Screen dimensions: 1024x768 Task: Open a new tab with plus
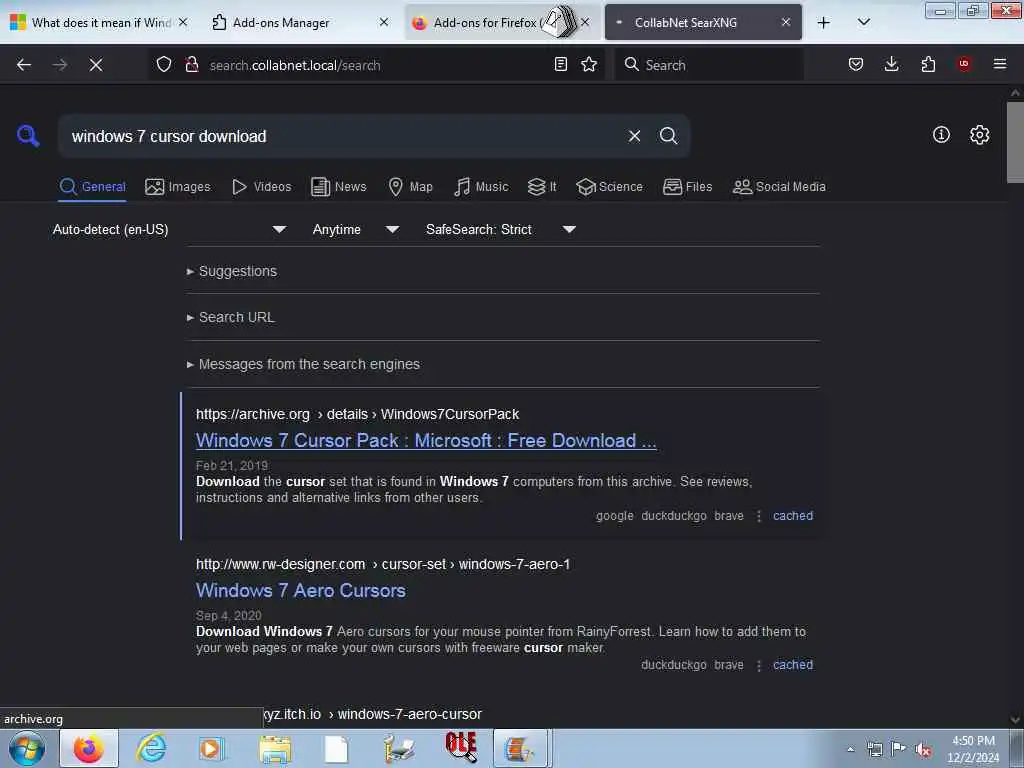(x=824, y=22)
